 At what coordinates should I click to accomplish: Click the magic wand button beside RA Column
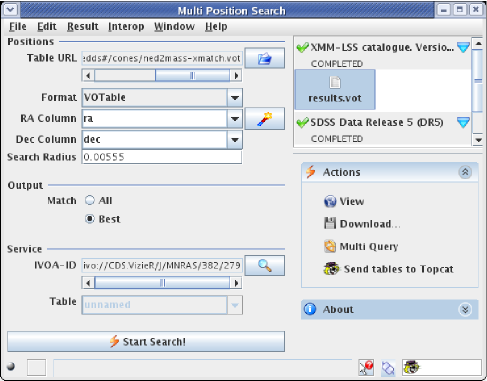[x=265, y=119]
